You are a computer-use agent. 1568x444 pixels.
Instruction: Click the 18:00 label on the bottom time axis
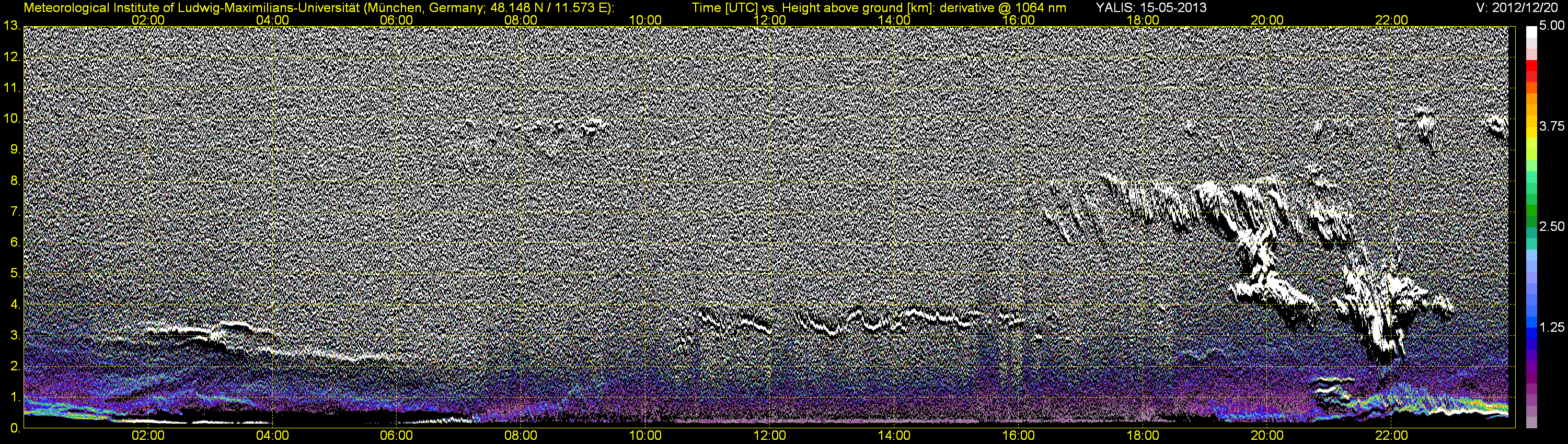pos(1143,436)
